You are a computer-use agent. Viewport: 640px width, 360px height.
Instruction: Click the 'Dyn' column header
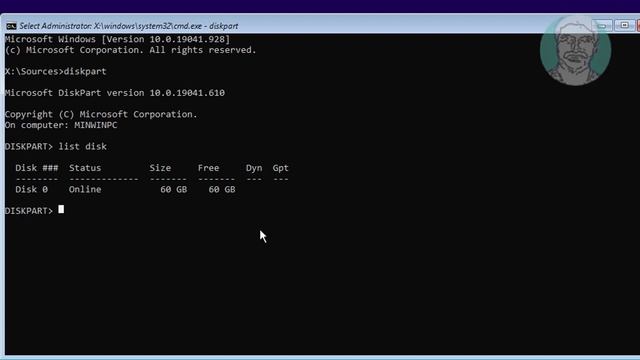coord(254,168)
